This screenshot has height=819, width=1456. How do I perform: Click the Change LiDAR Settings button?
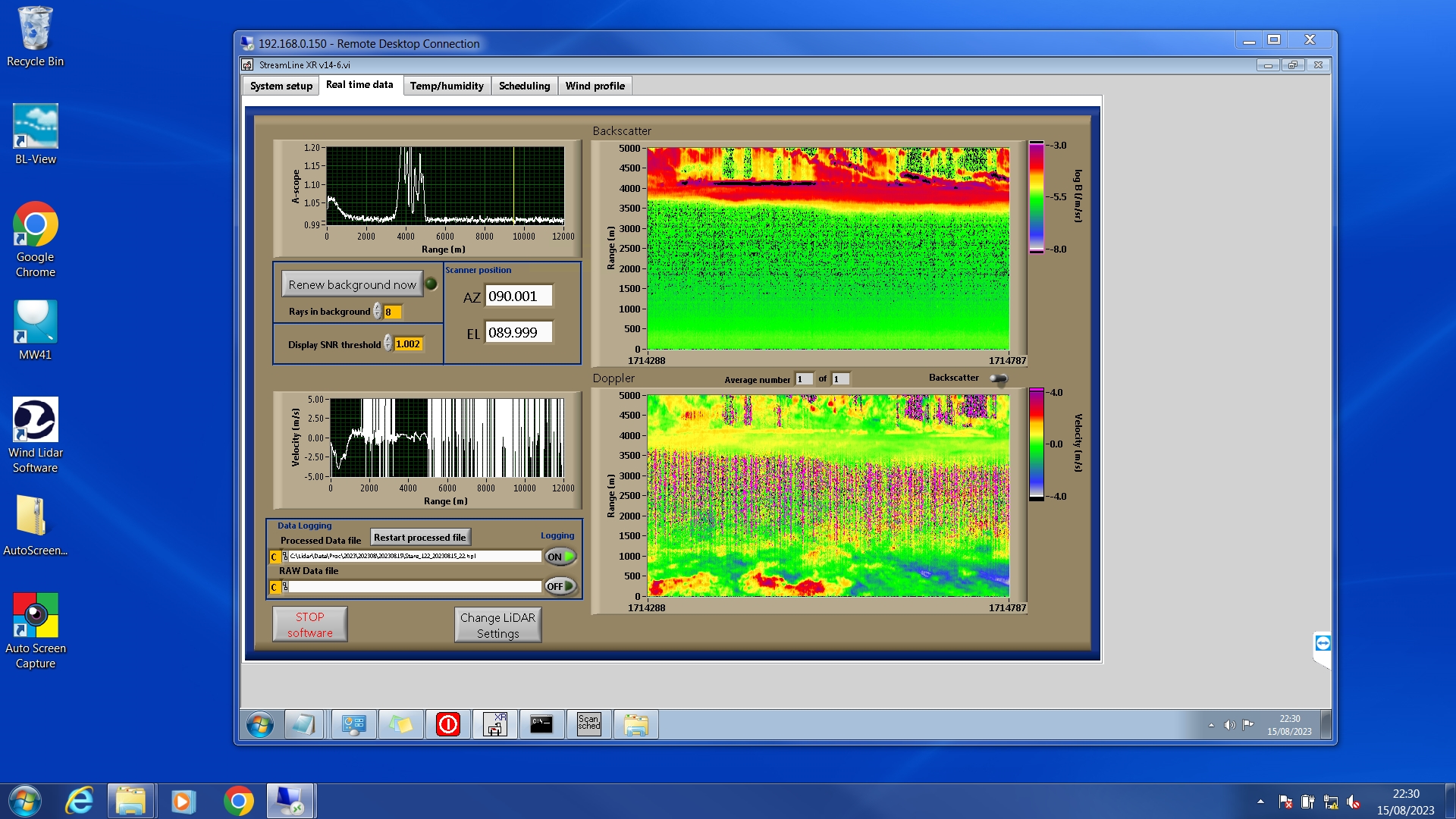tap(497, 625)
